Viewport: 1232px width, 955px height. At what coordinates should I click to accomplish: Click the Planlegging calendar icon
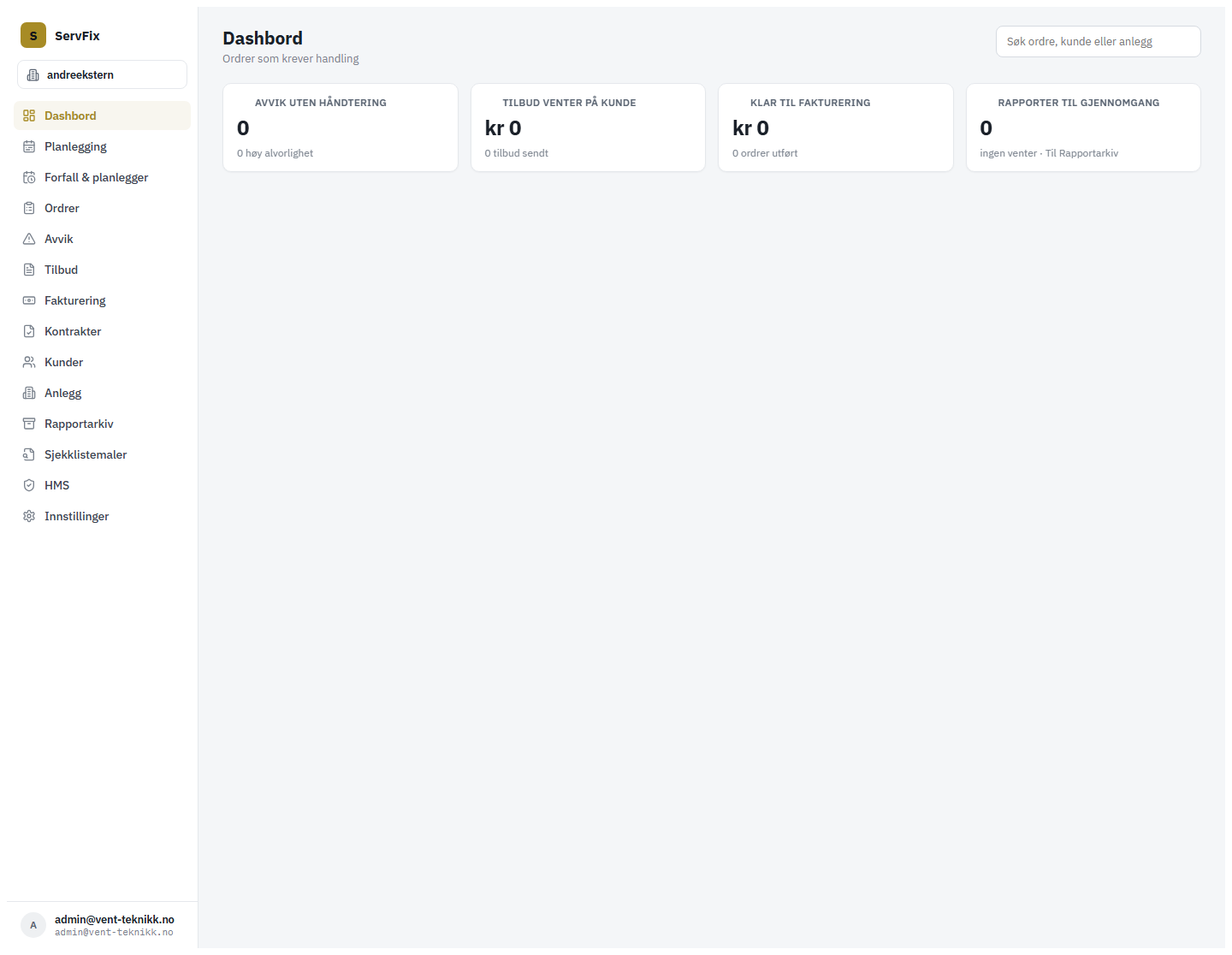[29, 146]
